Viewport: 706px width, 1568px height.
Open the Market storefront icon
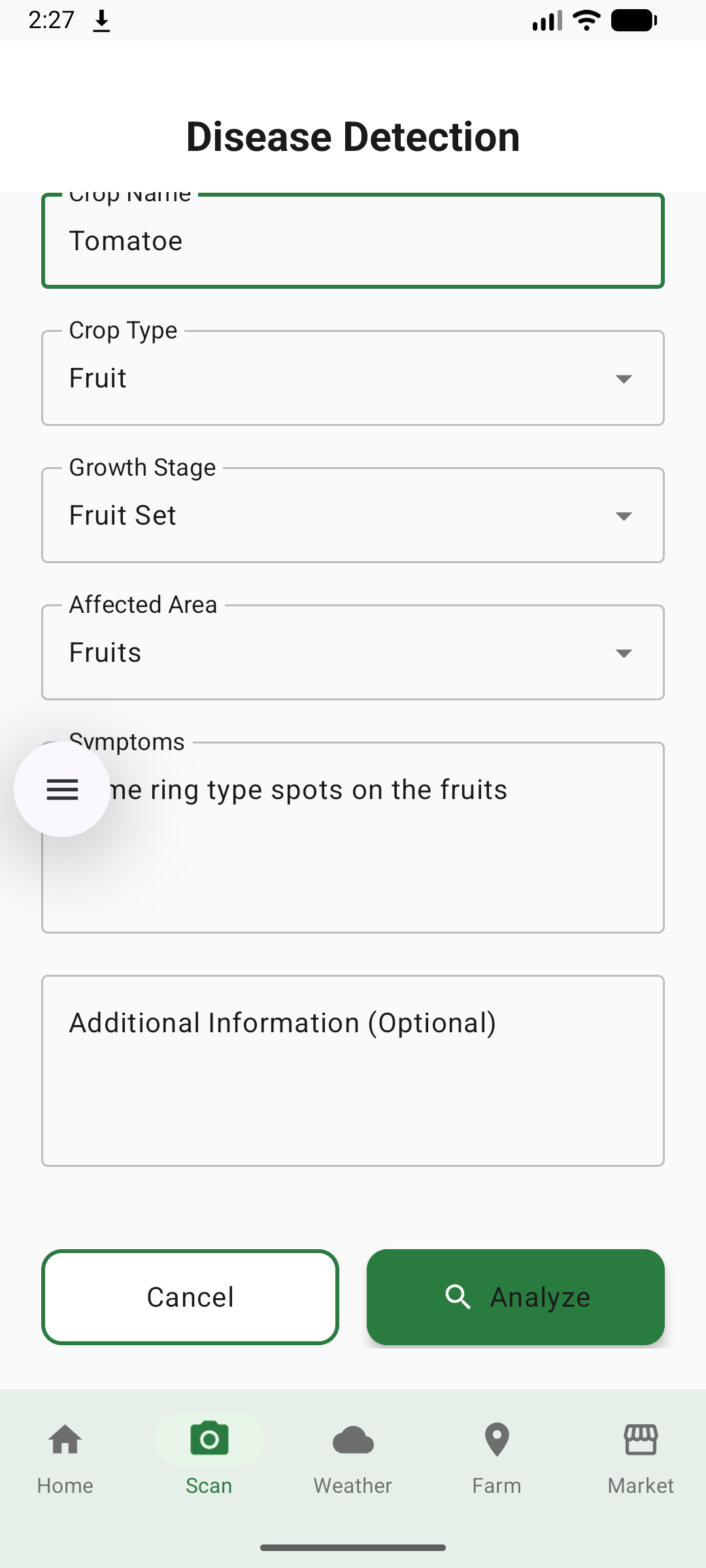pos(641,1439)
